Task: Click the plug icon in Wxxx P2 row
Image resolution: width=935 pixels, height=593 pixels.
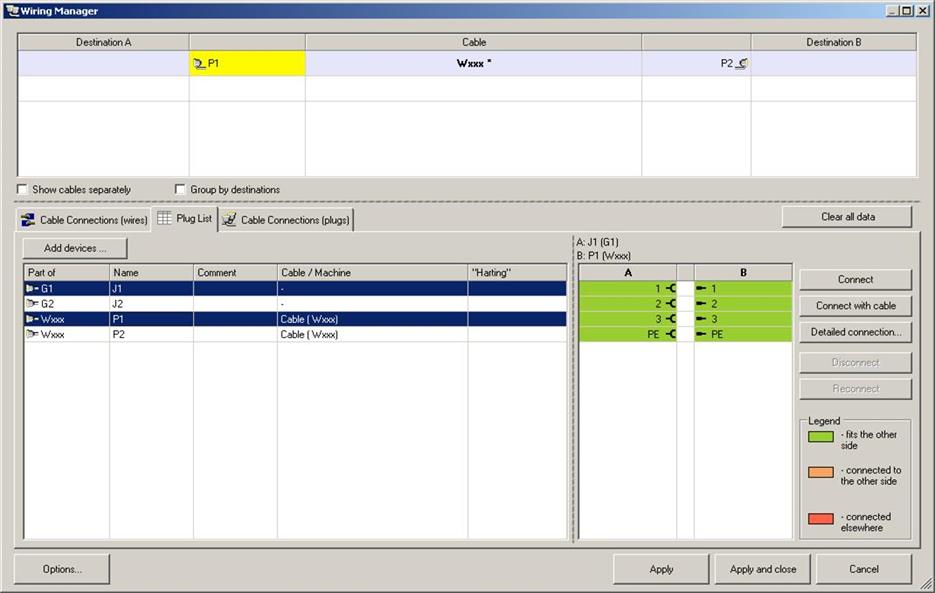Action: coord(32,335)
